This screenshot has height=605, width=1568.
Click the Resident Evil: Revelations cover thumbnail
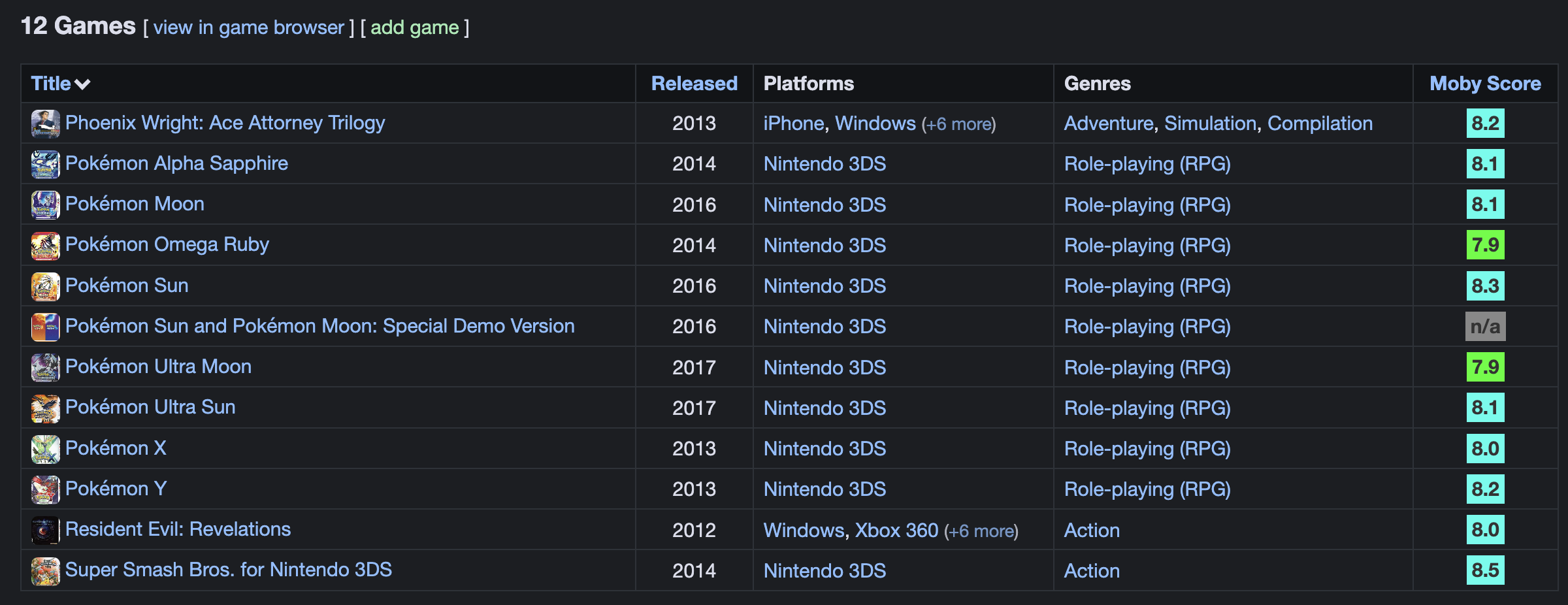(45, 530)
